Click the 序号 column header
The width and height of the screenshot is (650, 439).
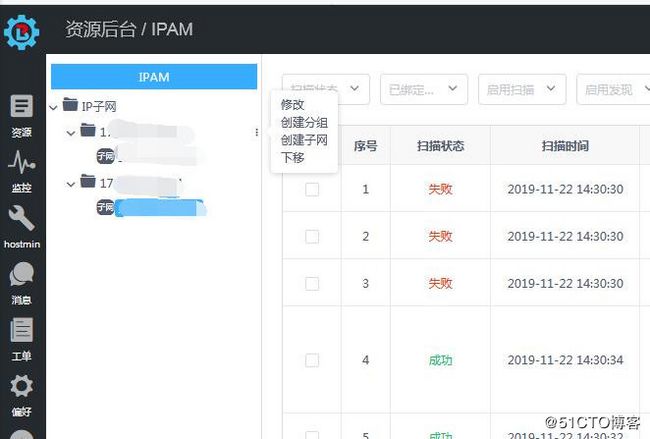point(366,146)
